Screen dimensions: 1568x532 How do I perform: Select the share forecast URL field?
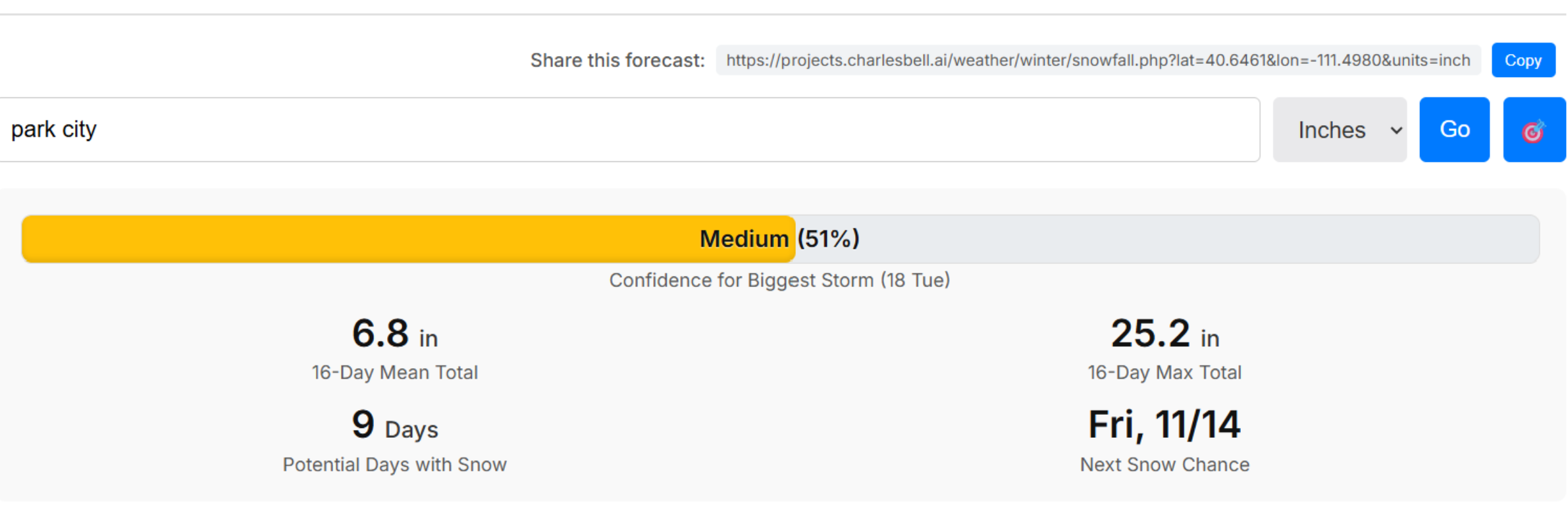click(x=1097, y=61)
